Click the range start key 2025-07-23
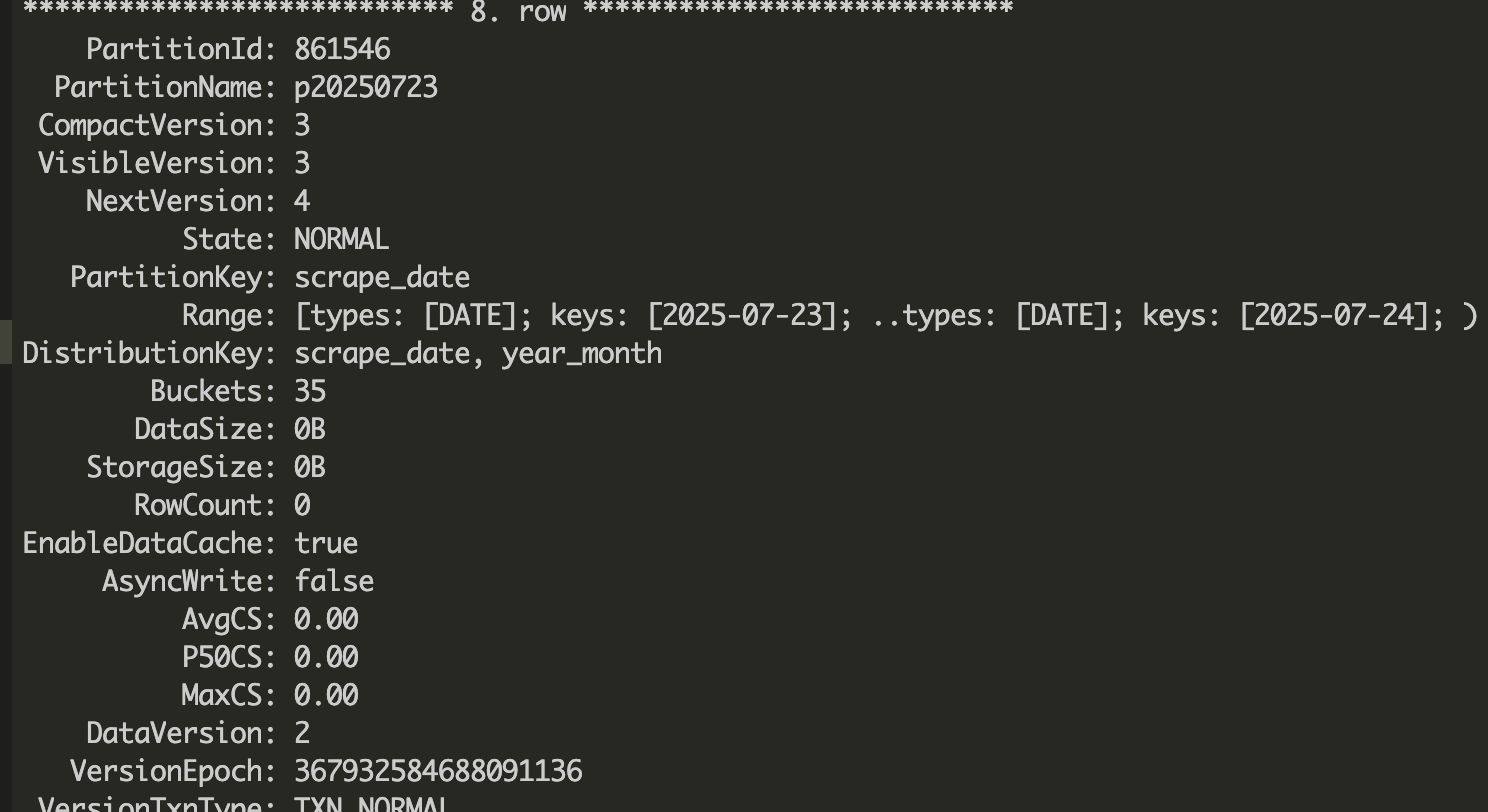 (741, 315)
